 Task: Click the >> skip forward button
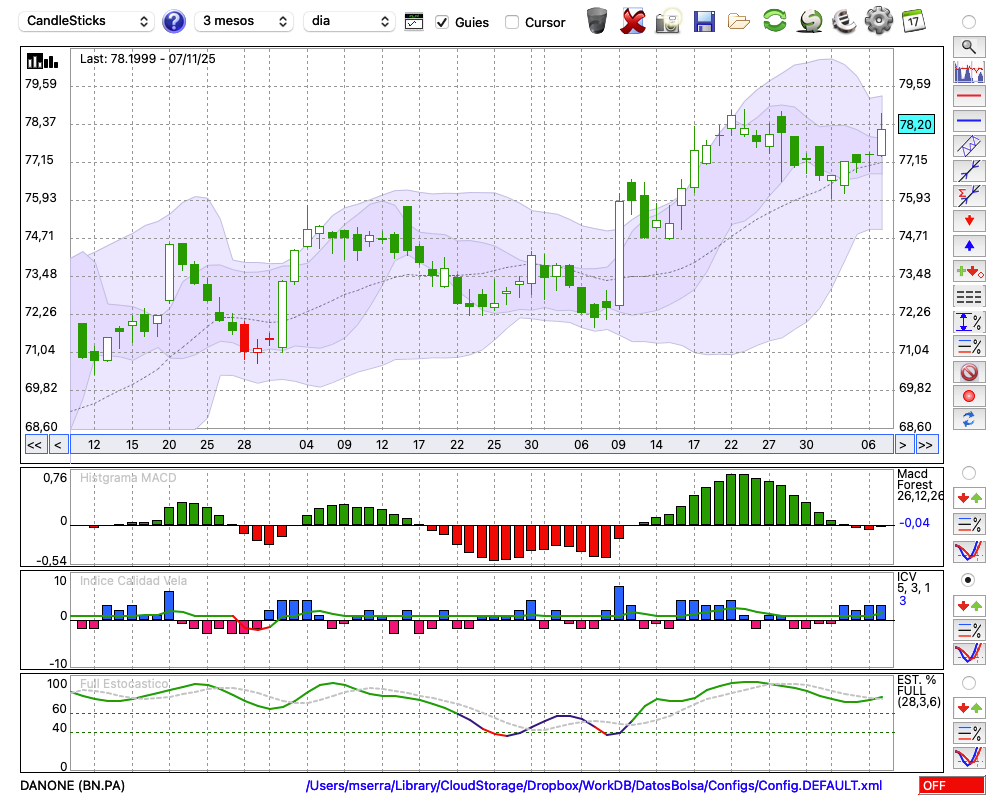pos(927,444)
